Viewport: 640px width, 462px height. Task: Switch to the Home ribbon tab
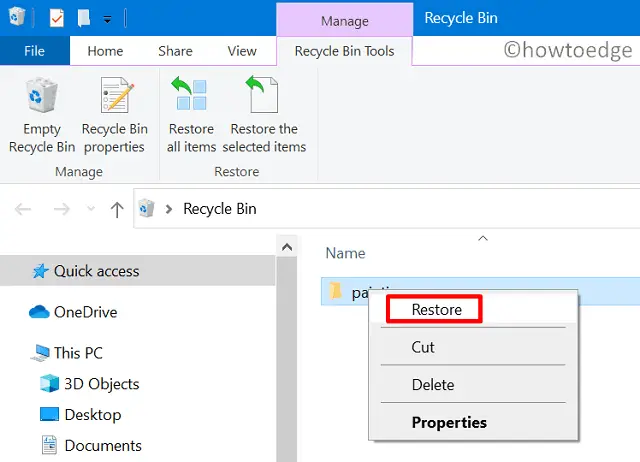pyautogui.click(x=105, y=51)
